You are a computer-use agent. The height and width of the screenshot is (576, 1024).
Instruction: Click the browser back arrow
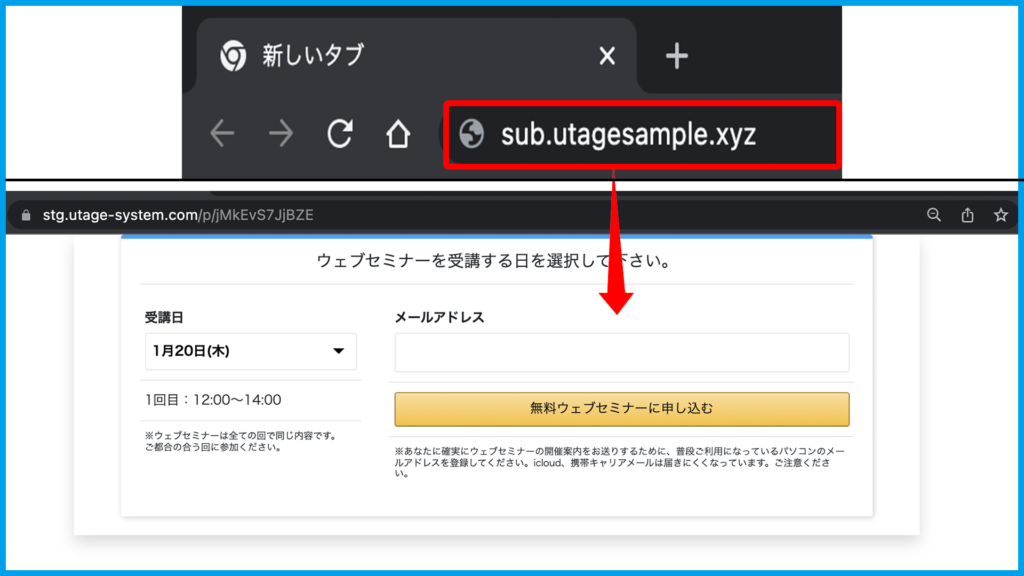pos(222,134)
